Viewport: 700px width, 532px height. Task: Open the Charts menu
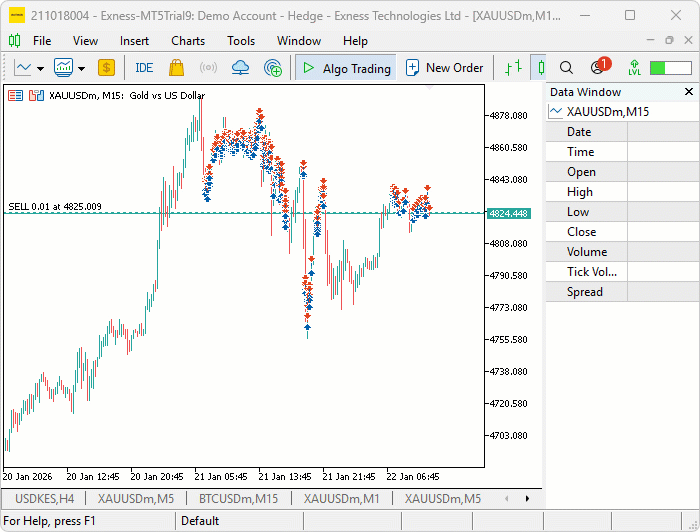click(x=188, y=41)
